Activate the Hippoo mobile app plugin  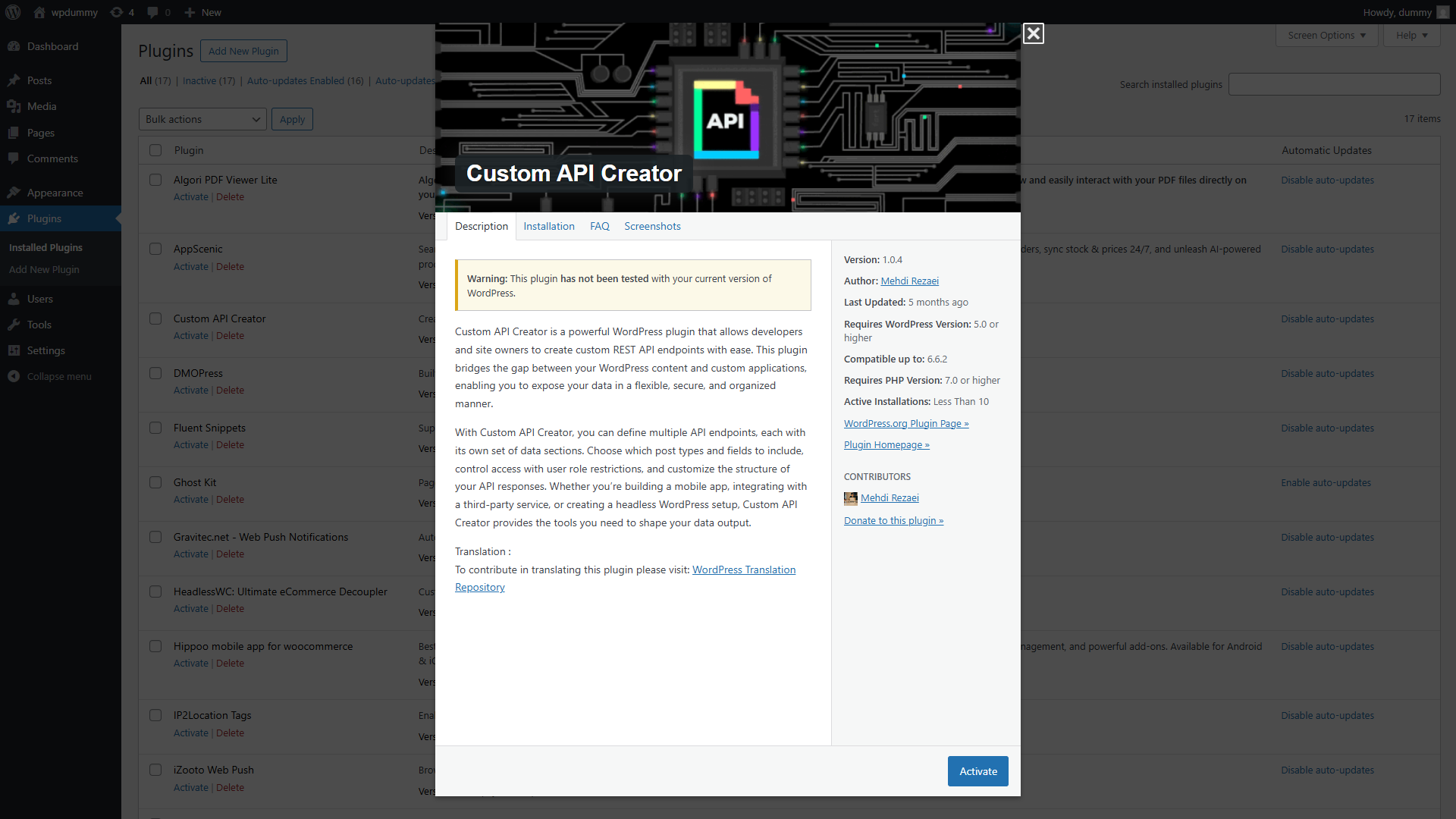coord(190,663)
